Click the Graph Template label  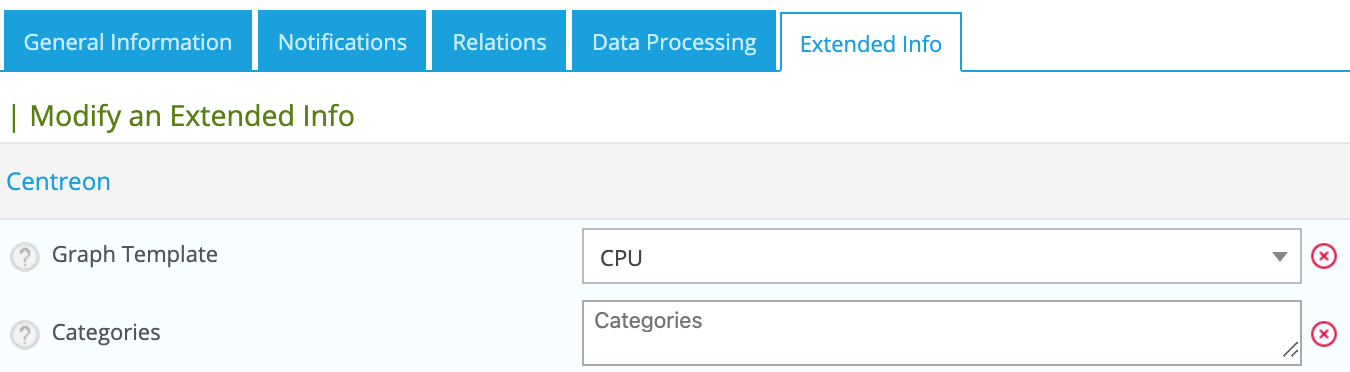[135, 254]
